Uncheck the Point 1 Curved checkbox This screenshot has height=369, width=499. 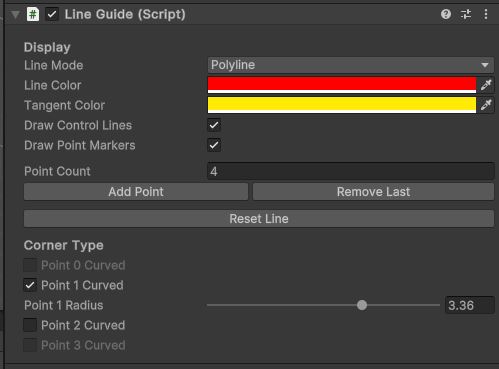click(30, 285)
